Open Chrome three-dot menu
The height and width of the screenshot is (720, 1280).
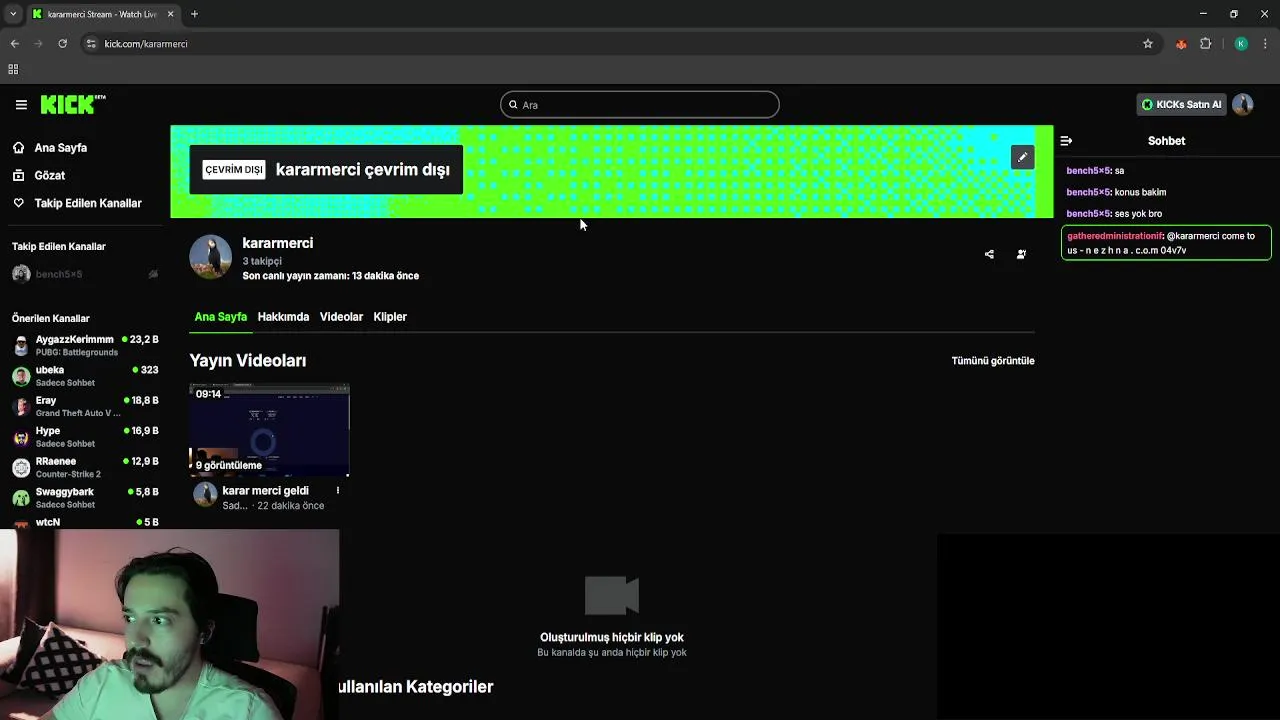[1266, 44]
